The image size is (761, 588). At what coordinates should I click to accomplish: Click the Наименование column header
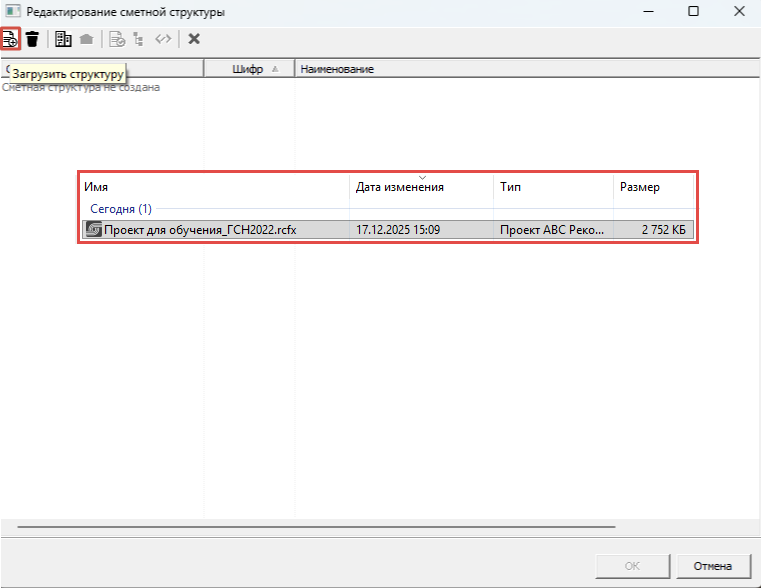[528, 69]
